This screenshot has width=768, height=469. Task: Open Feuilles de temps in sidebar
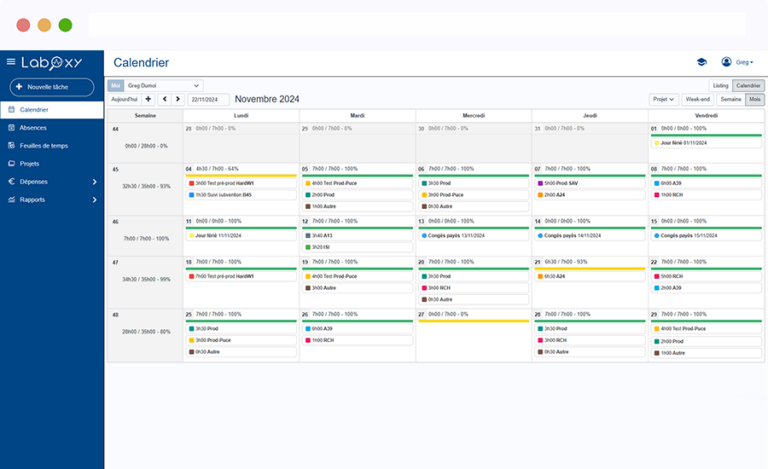[x=43, y=145]
